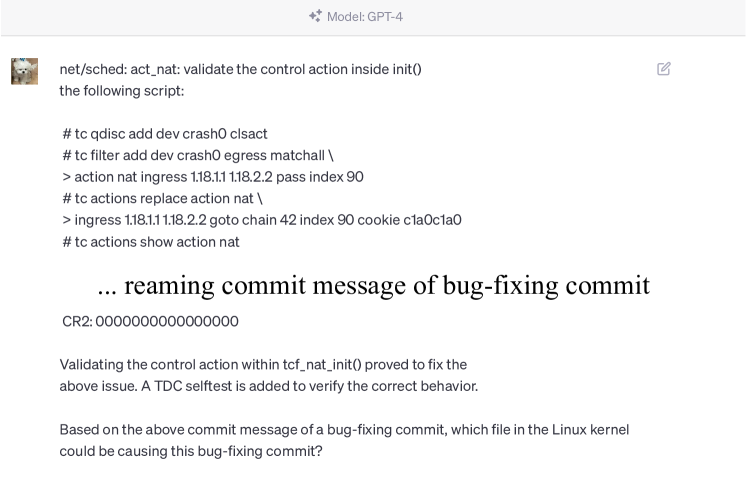Click the line starting 'Based on the above'

tap(344, 429)
